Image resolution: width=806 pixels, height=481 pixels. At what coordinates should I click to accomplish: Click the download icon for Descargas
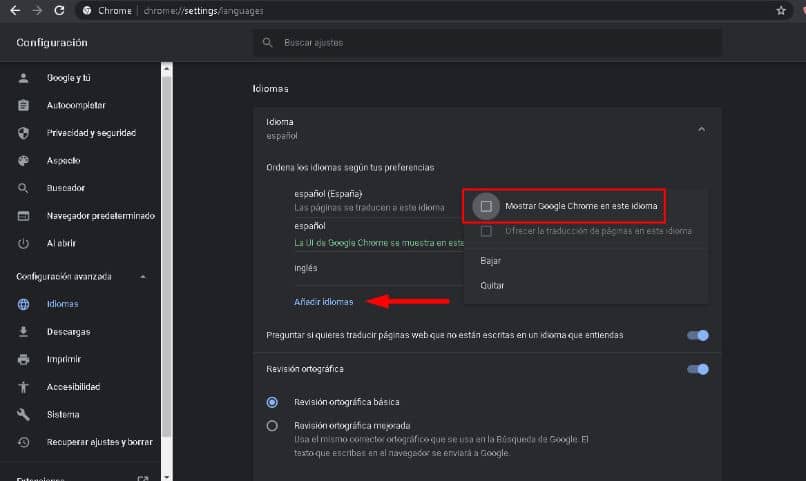(23, 332)
